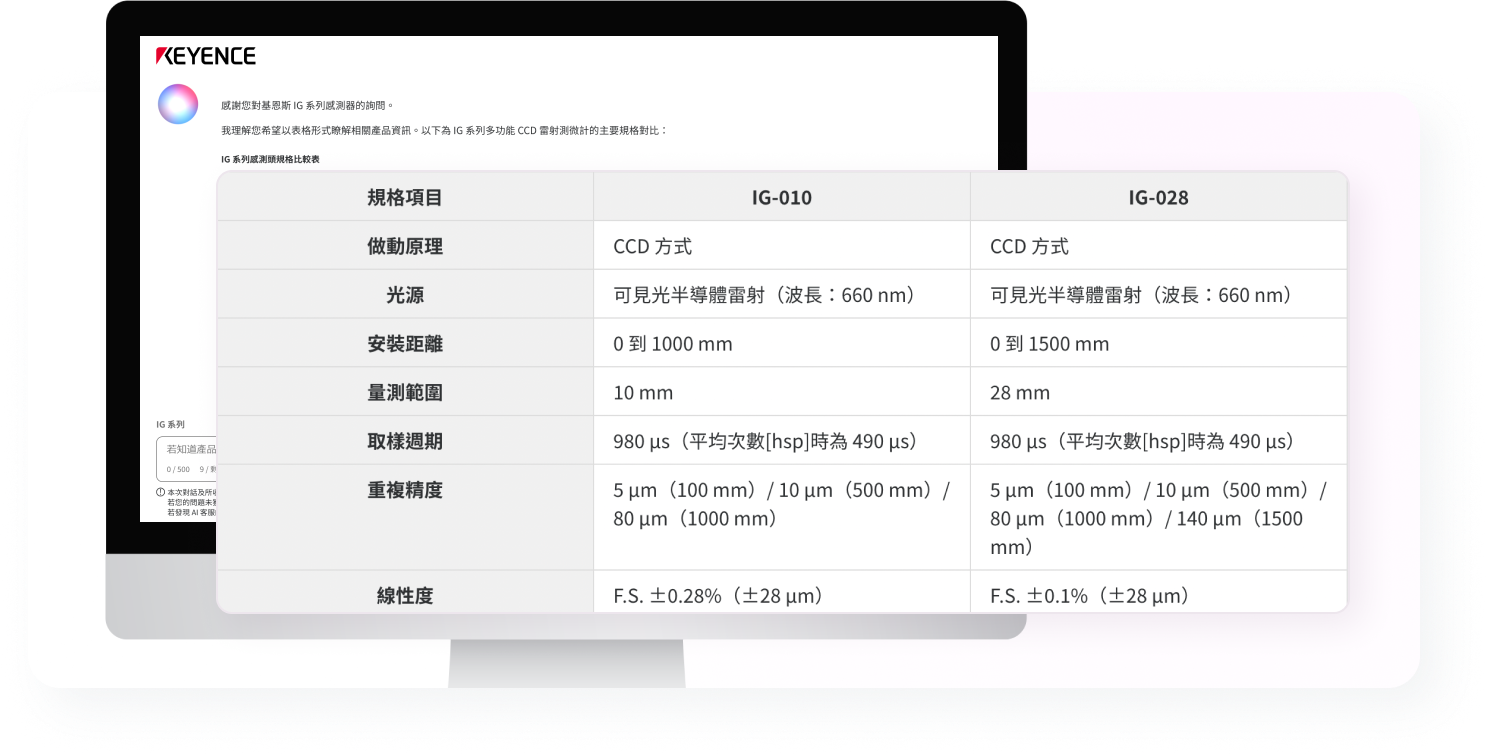
Task: Click the '28 mm' measurement range cell
Action: (1158, 392)
